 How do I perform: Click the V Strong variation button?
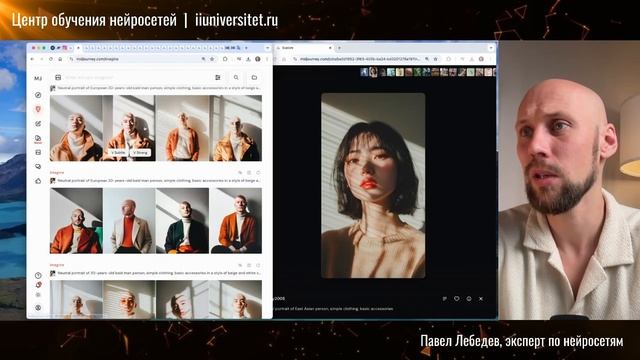(140, 152)
